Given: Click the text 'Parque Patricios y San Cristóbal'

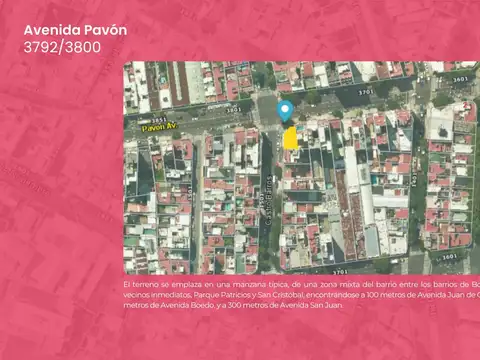Looking at the screenshot, I should pyautogui.click(x=249, y=295).
